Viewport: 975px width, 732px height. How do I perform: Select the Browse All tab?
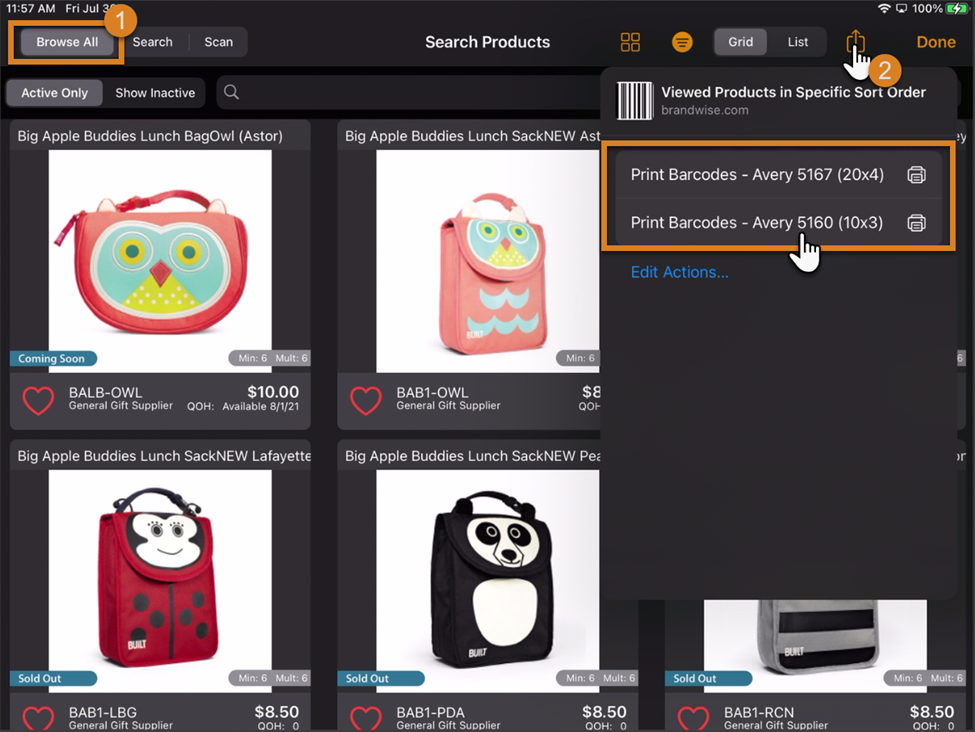coord(67,42)
